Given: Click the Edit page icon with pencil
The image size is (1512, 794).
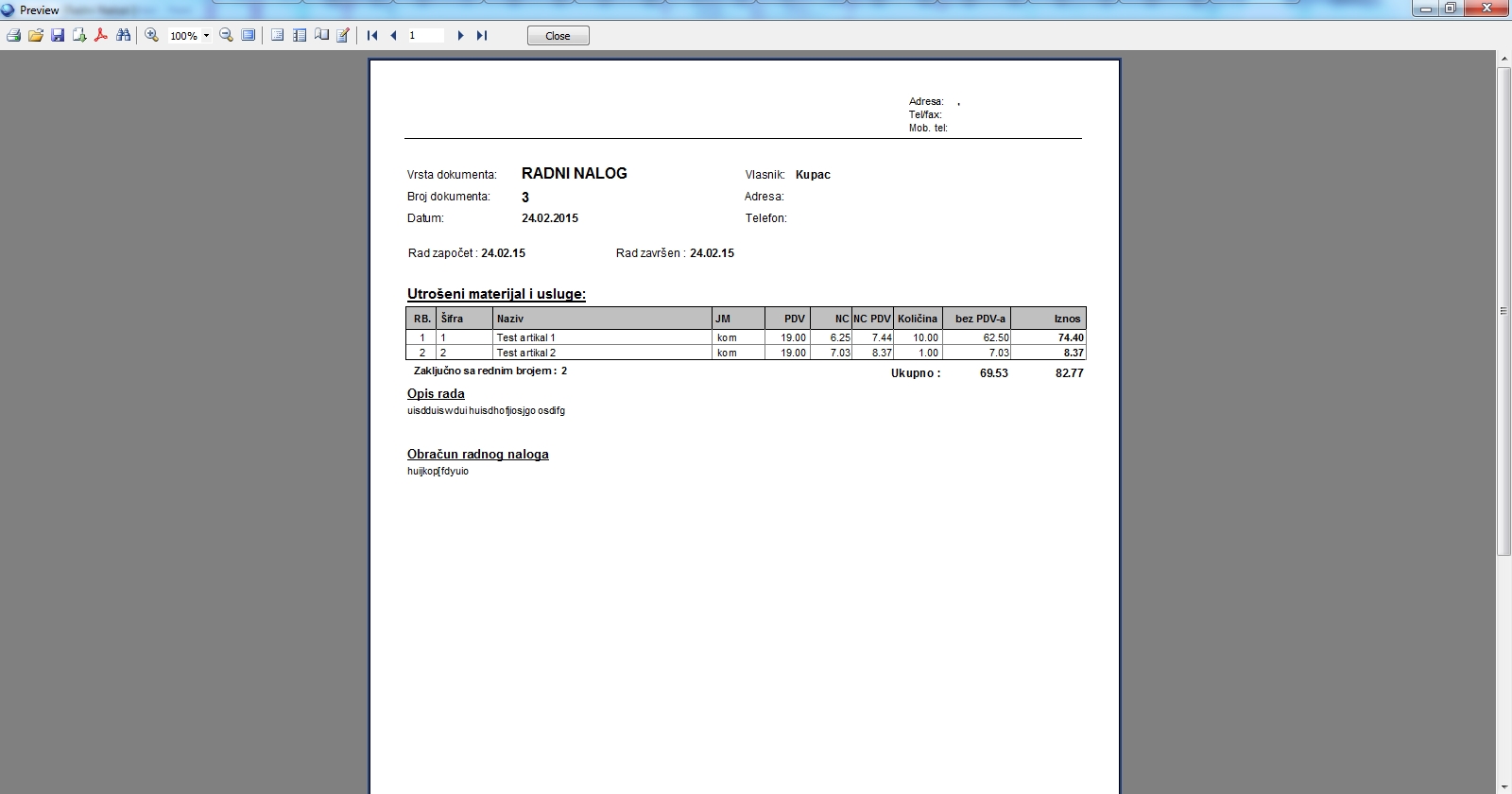Looking at the screenshot, I should [x=343, y=35].
